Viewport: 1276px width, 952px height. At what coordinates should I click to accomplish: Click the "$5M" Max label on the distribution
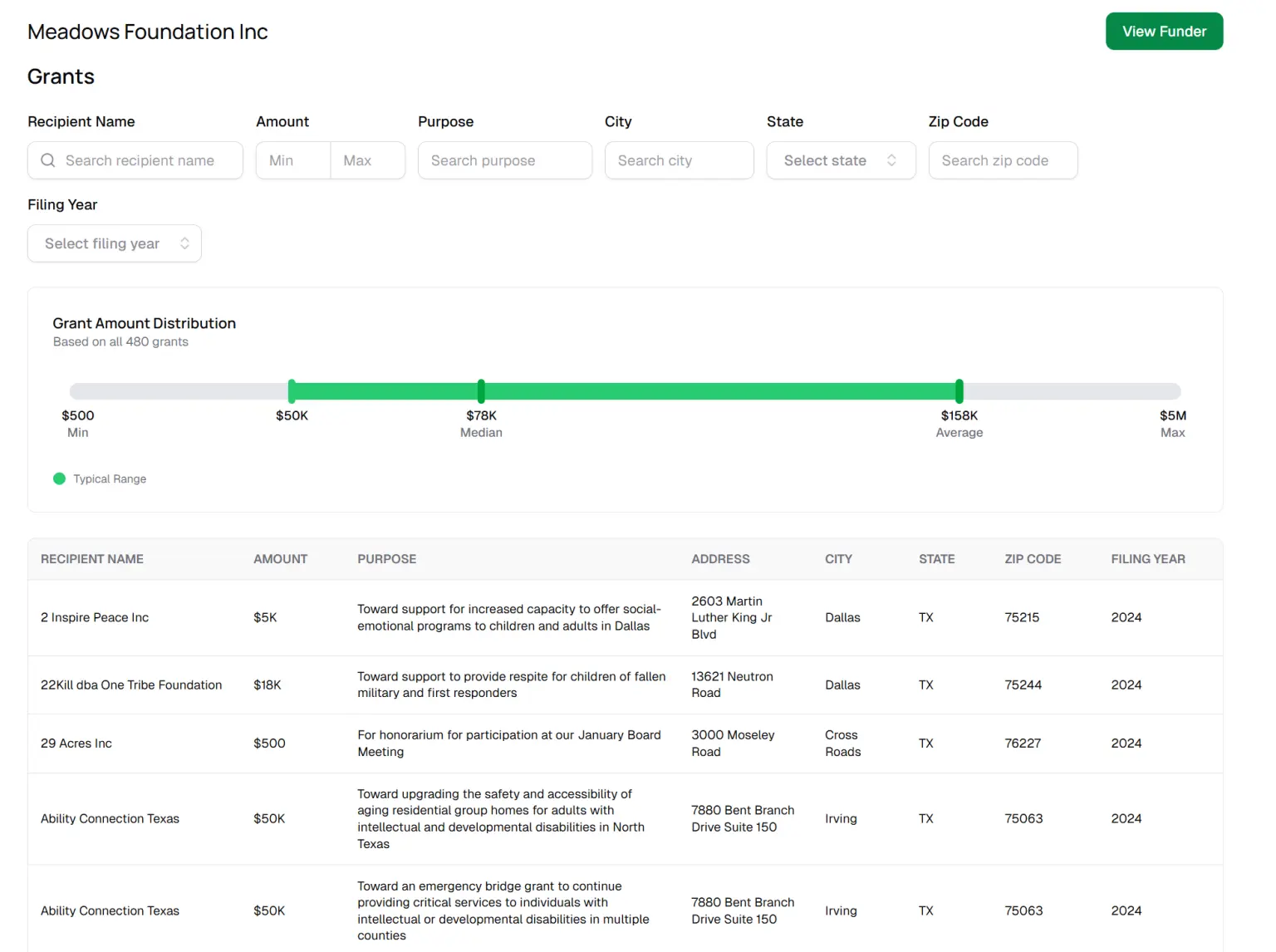(1173, 415)
